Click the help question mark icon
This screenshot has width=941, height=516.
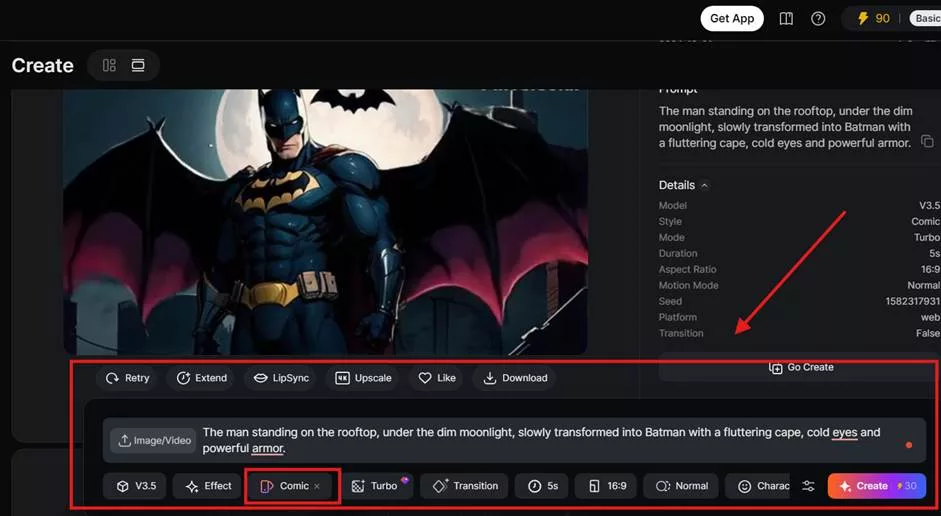(x=818, y=19)
